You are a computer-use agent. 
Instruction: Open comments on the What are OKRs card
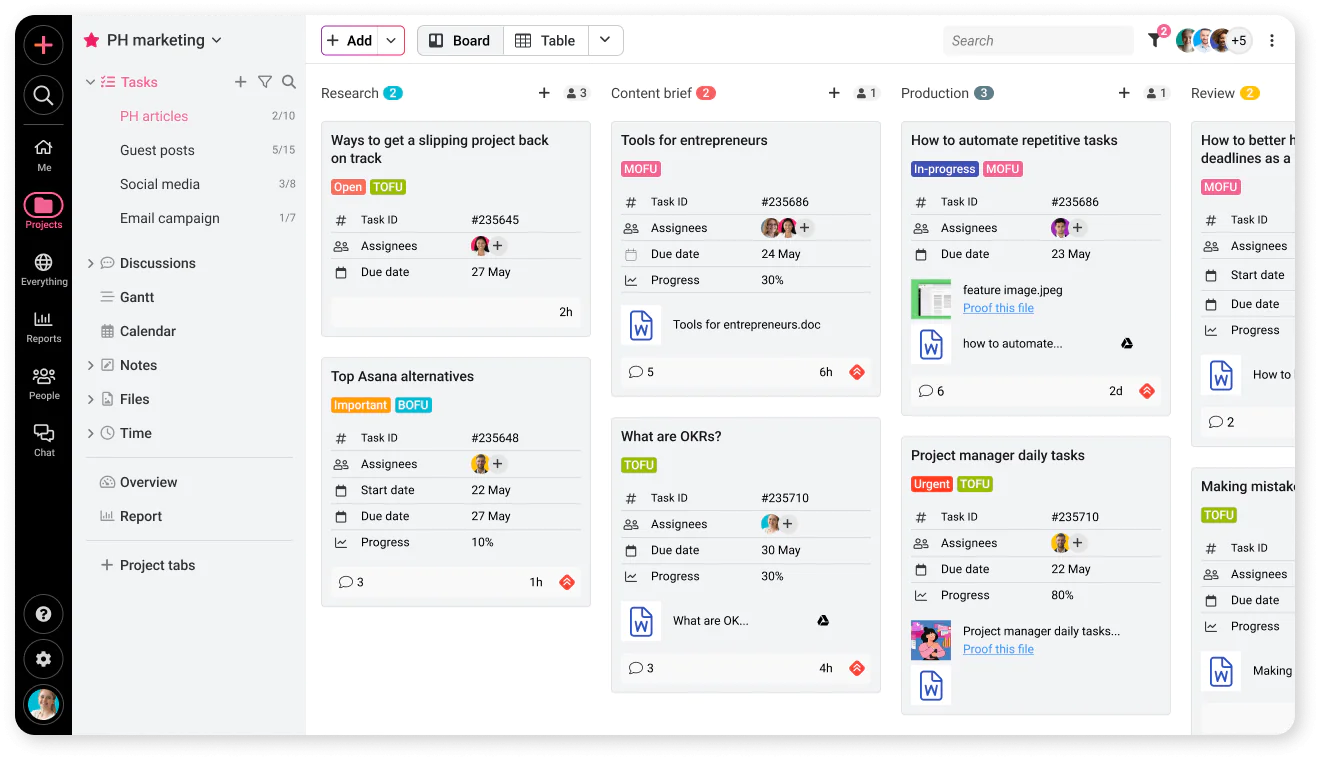640,668
